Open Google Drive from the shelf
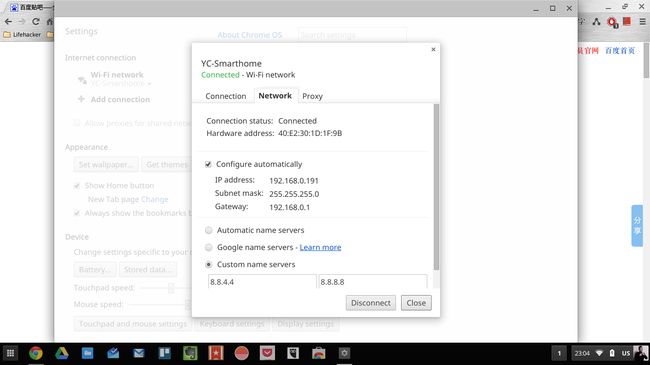 tap(61, 353)
